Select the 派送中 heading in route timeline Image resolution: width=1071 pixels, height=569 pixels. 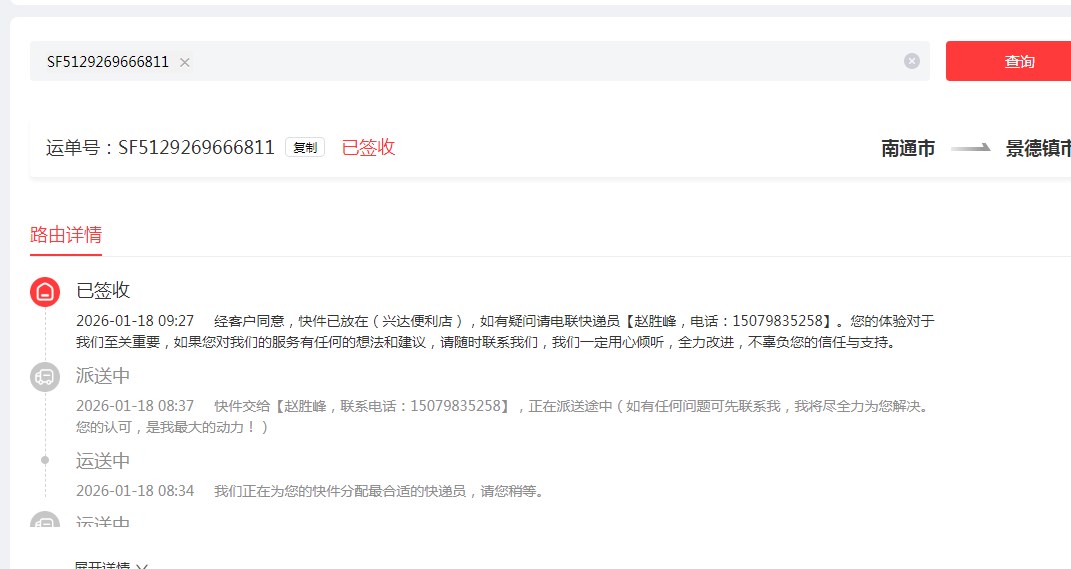pos(103,376)
